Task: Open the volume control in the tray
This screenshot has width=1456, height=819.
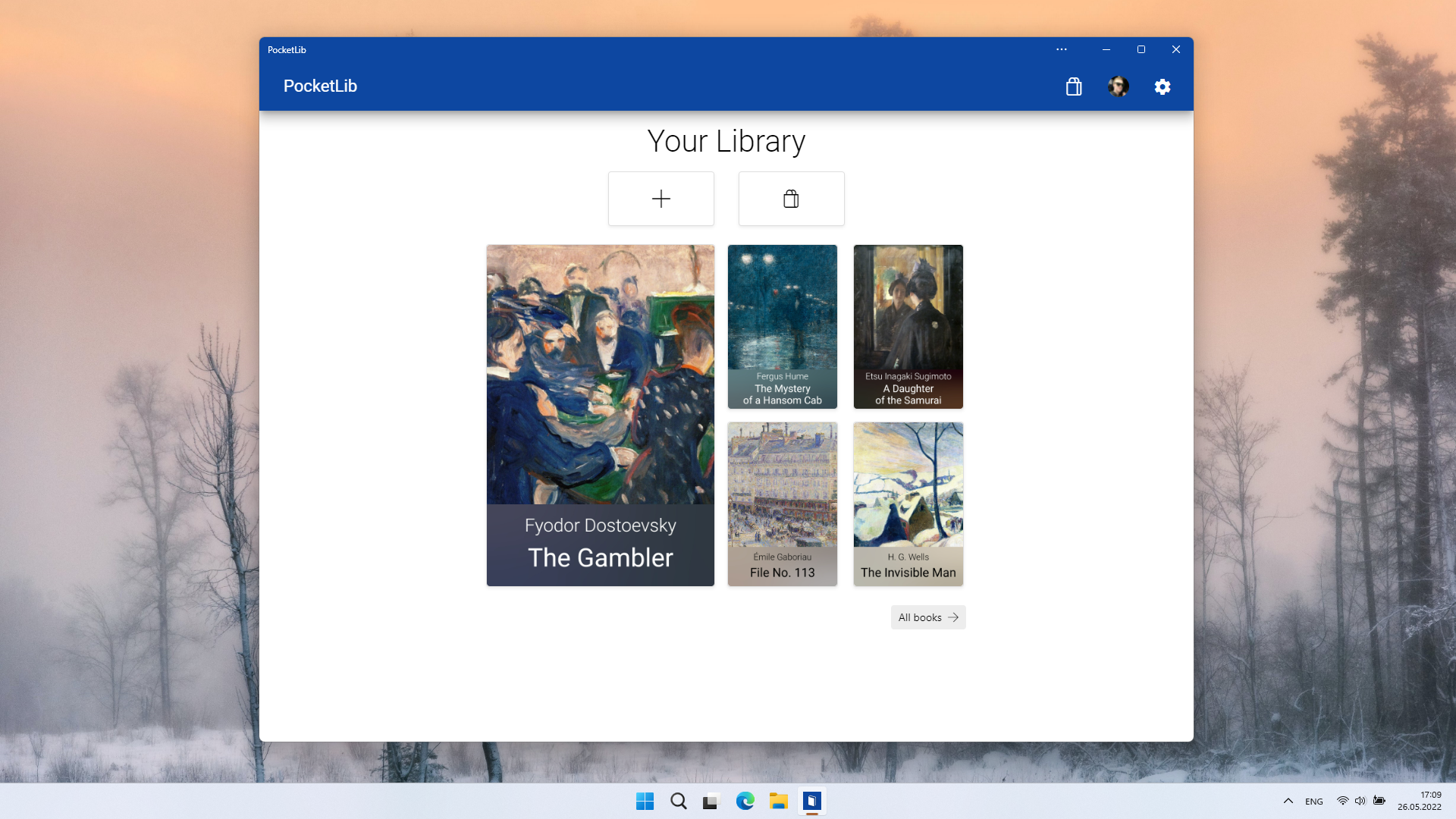Action: point(1360,801)
